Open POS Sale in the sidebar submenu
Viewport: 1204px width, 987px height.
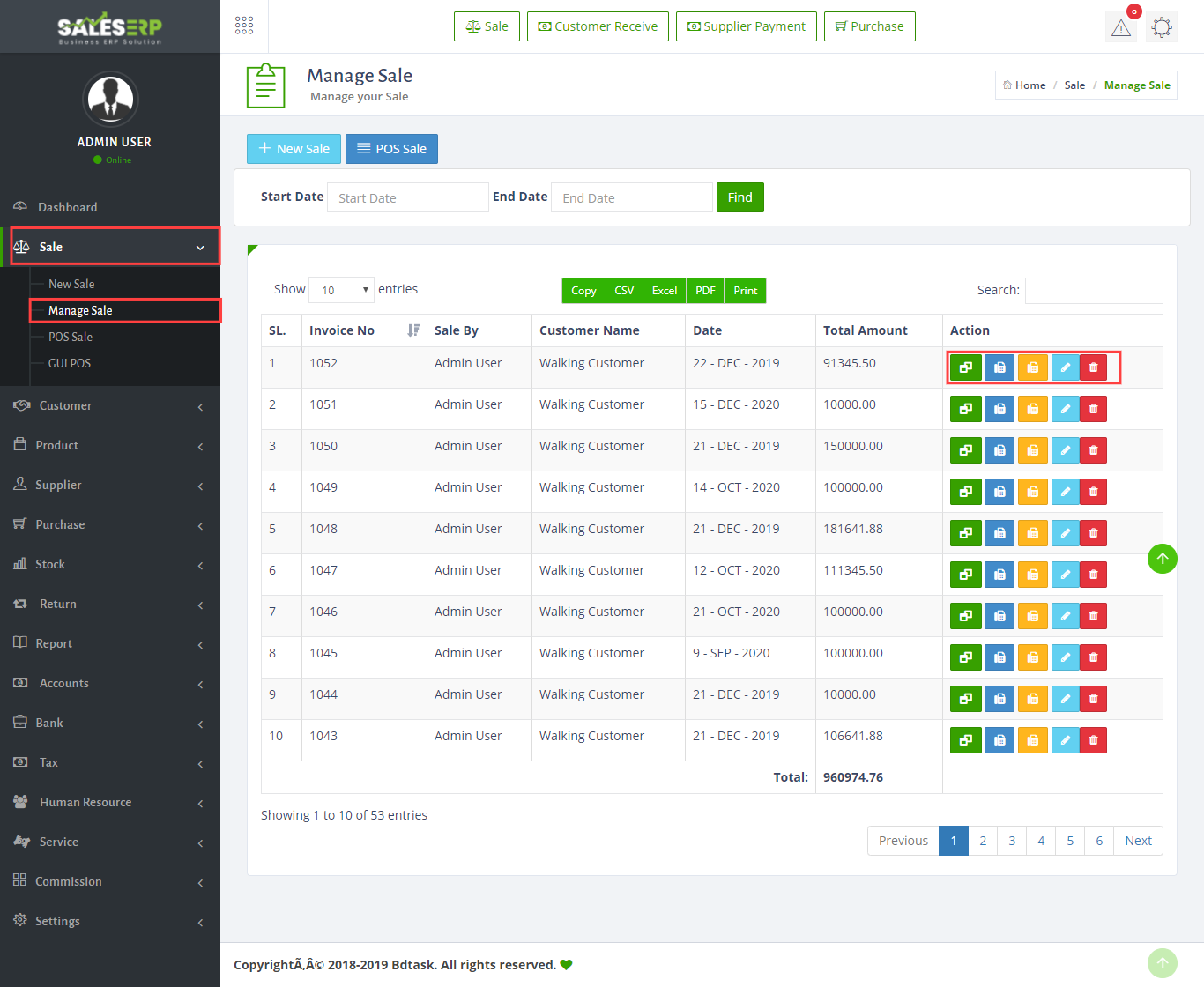(x=71, y=337)
